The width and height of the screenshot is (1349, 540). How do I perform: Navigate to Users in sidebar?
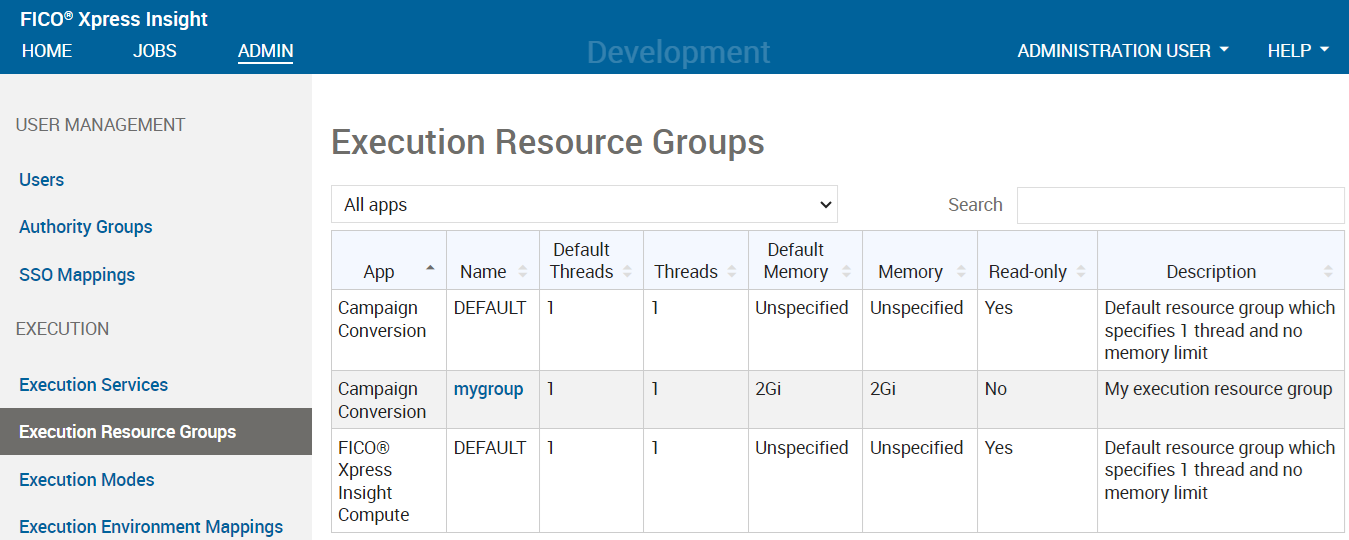(x=41, y=180)
